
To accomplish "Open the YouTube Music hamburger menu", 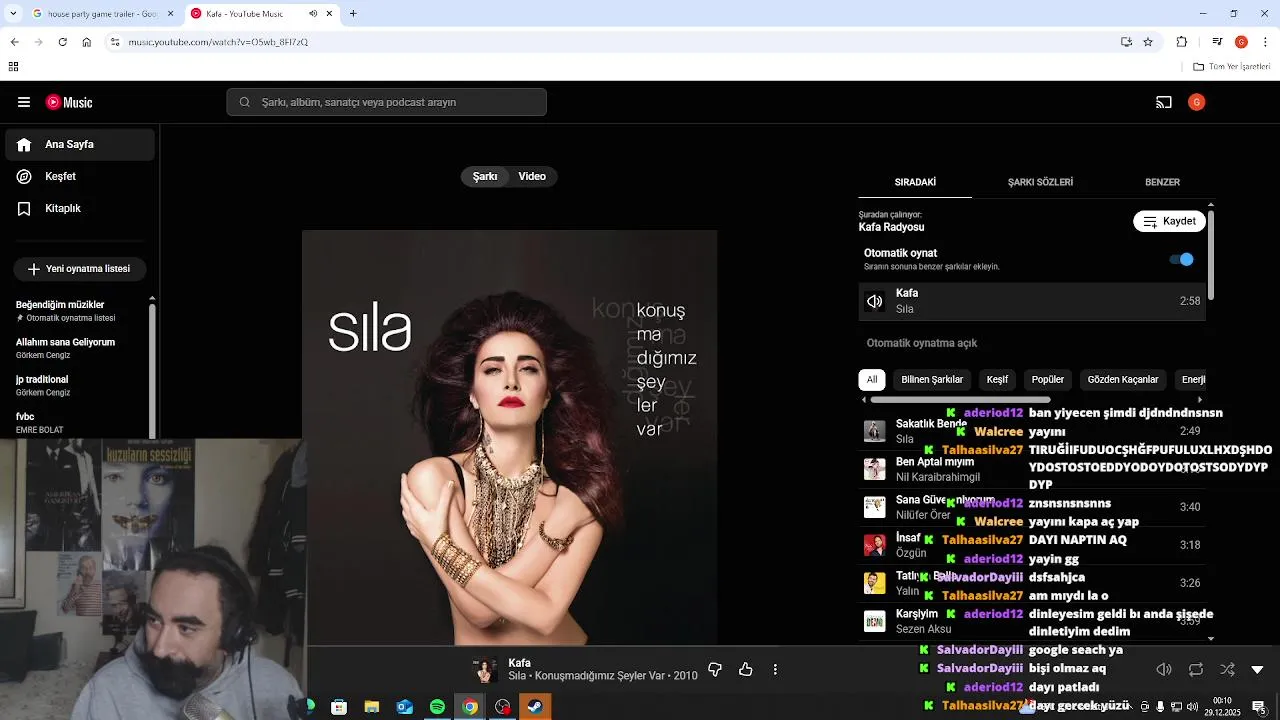I will point(24,102).
